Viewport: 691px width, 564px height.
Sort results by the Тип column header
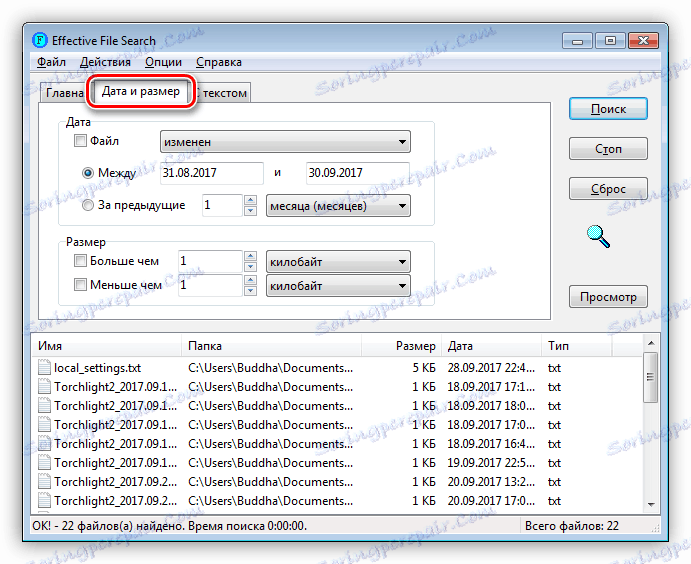click(x=576, y=346)
